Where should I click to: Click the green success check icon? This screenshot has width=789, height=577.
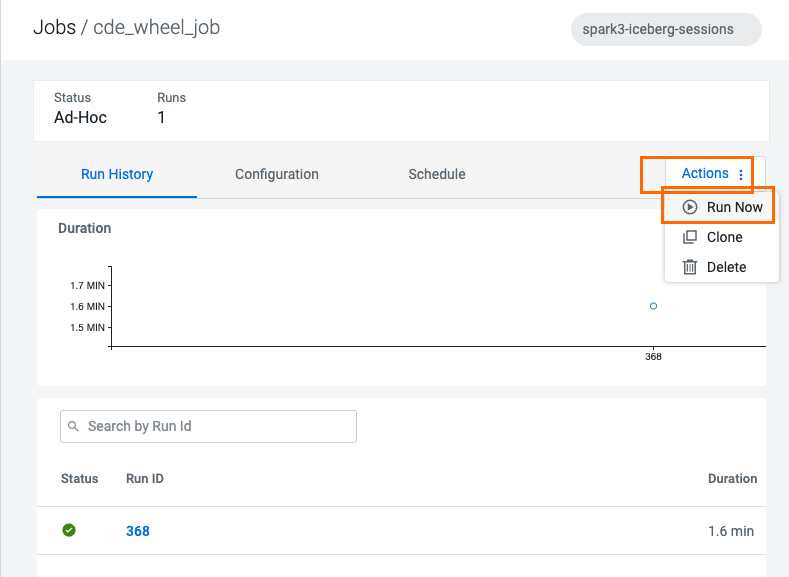pos(69,530)
